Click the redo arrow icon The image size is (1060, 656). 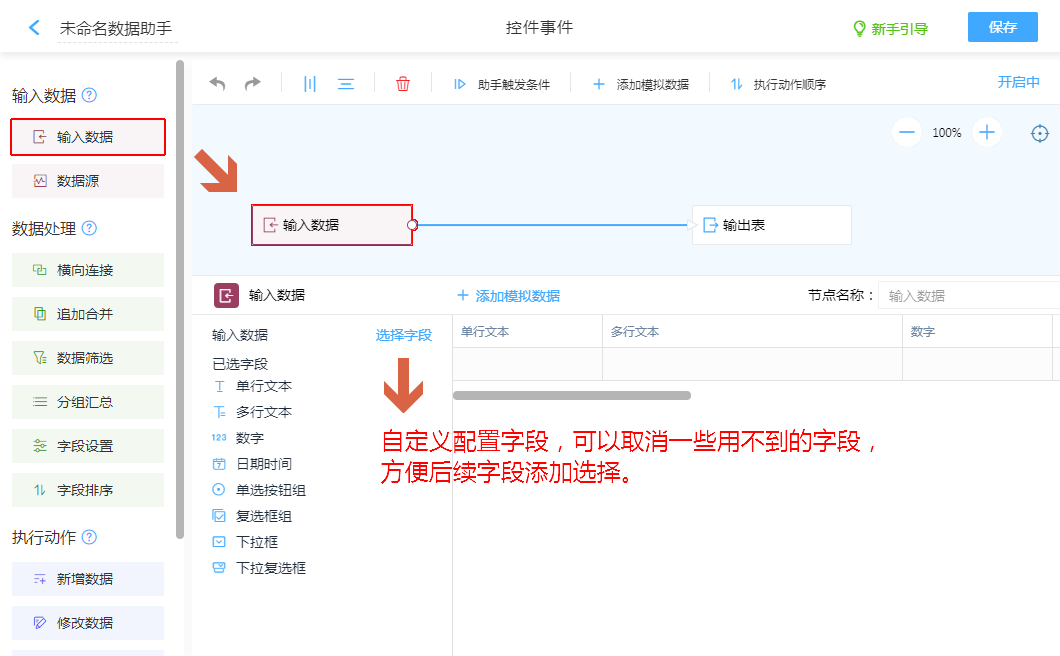pyautogui.click(x=253, y=84)
